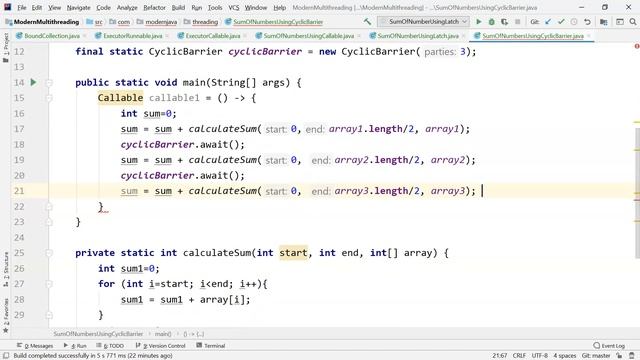Open Git Show History clock icon

tap(574, 22)
